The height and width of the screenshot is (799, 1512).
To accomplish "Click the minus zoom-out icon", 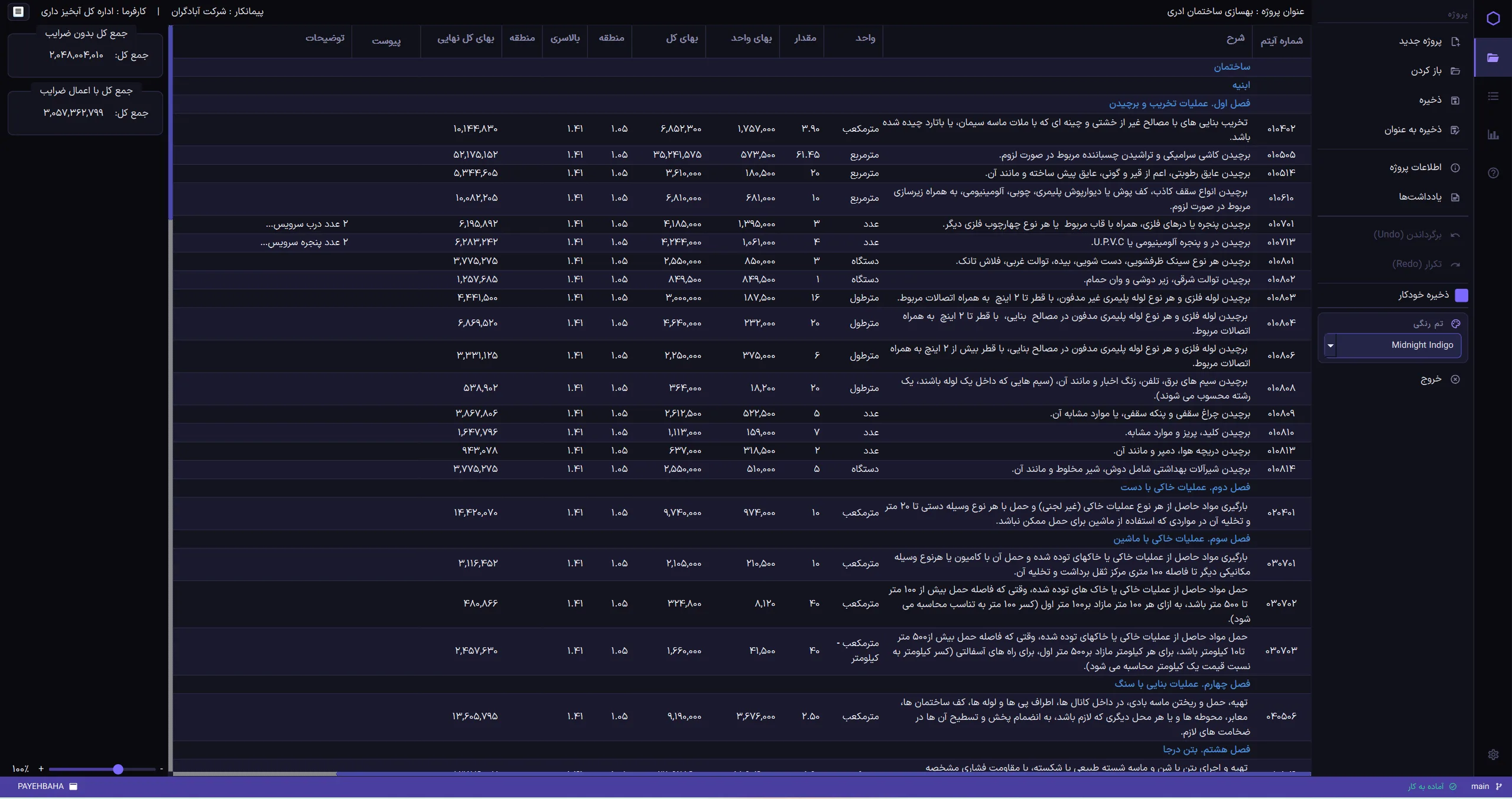I will (161, 769).
